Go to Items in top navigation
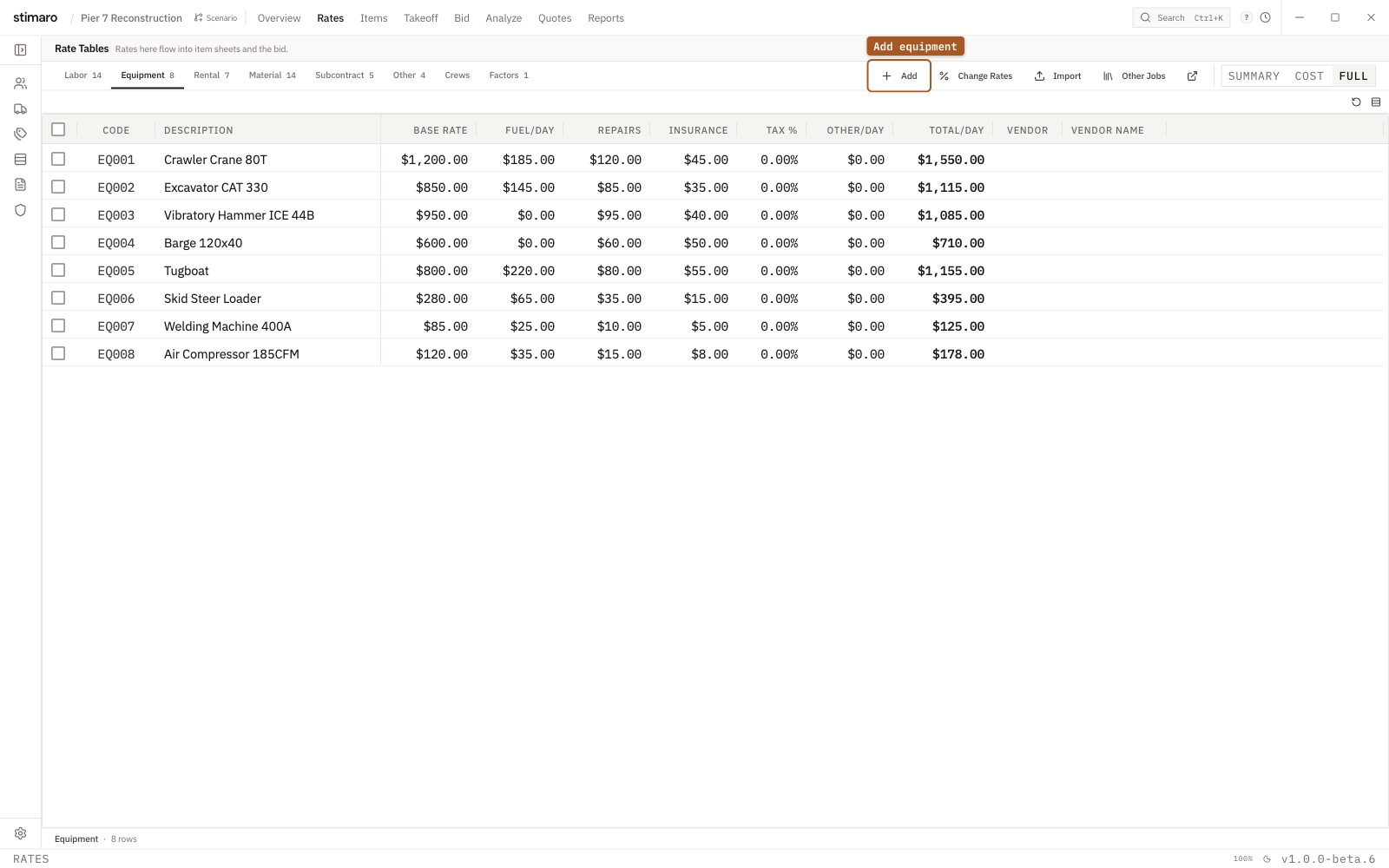The height and width of the screenshot is (868, 1389). click(x=373, y=18)
